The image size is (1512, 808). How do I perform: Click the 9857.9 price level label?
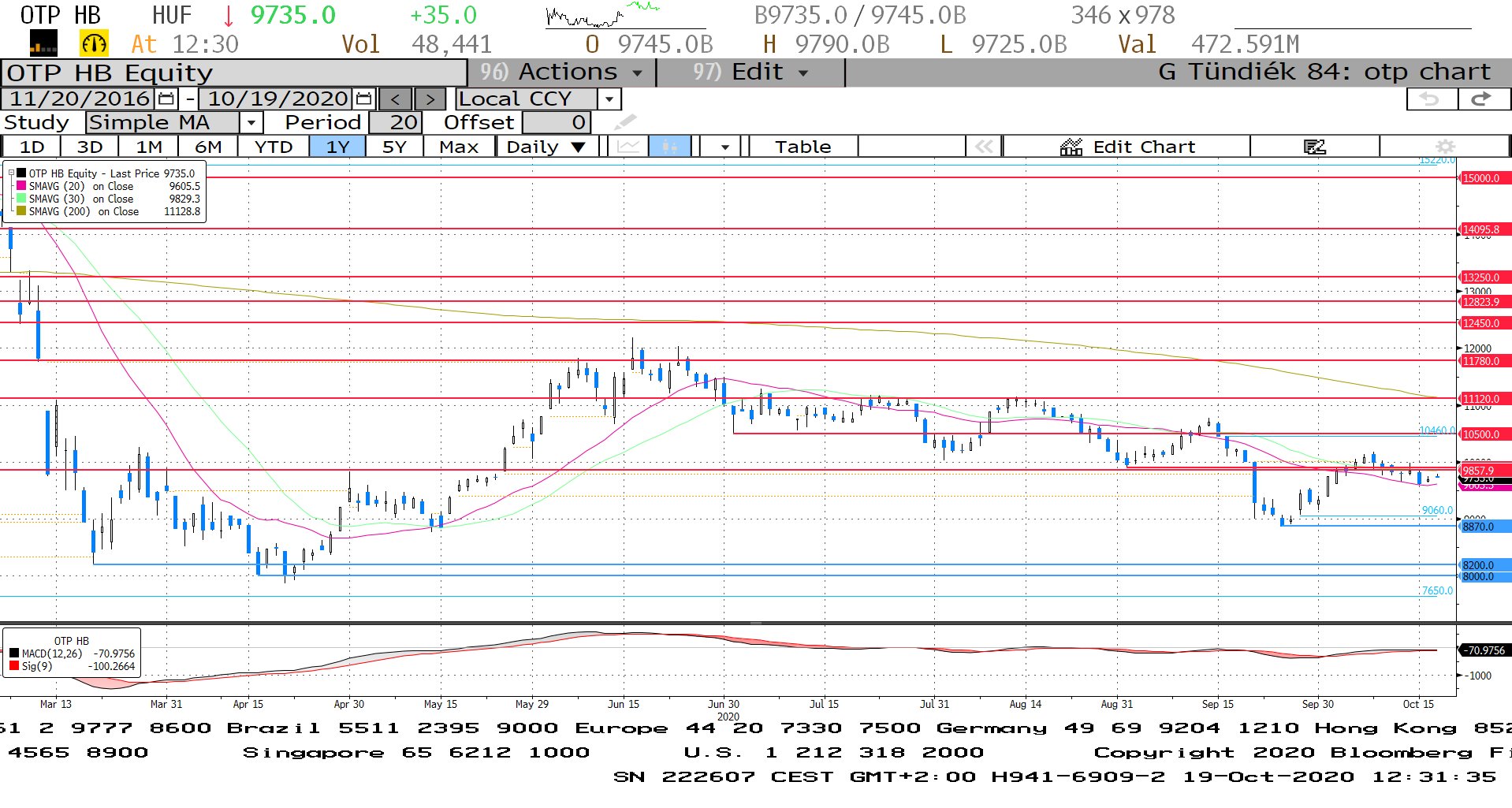click(1485, 471)
